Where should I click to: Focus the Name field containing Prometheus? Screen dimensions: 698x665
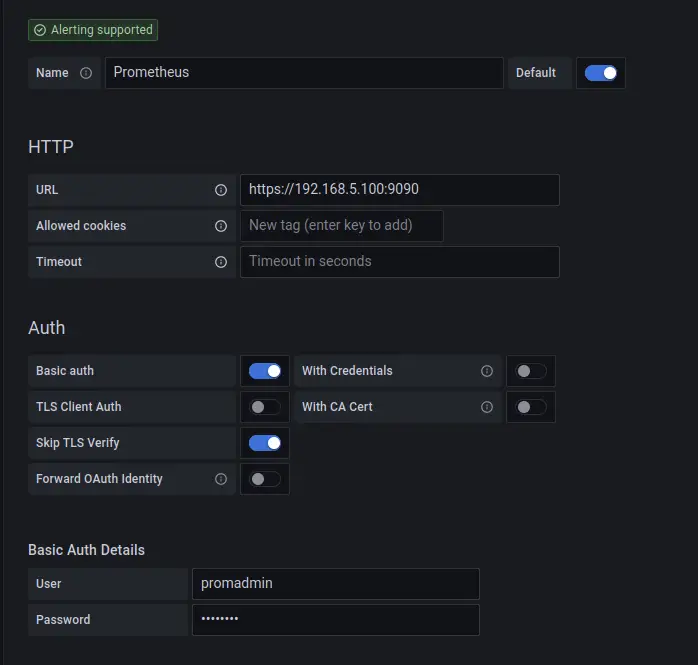pyautogui.click(x=304, y=73)
